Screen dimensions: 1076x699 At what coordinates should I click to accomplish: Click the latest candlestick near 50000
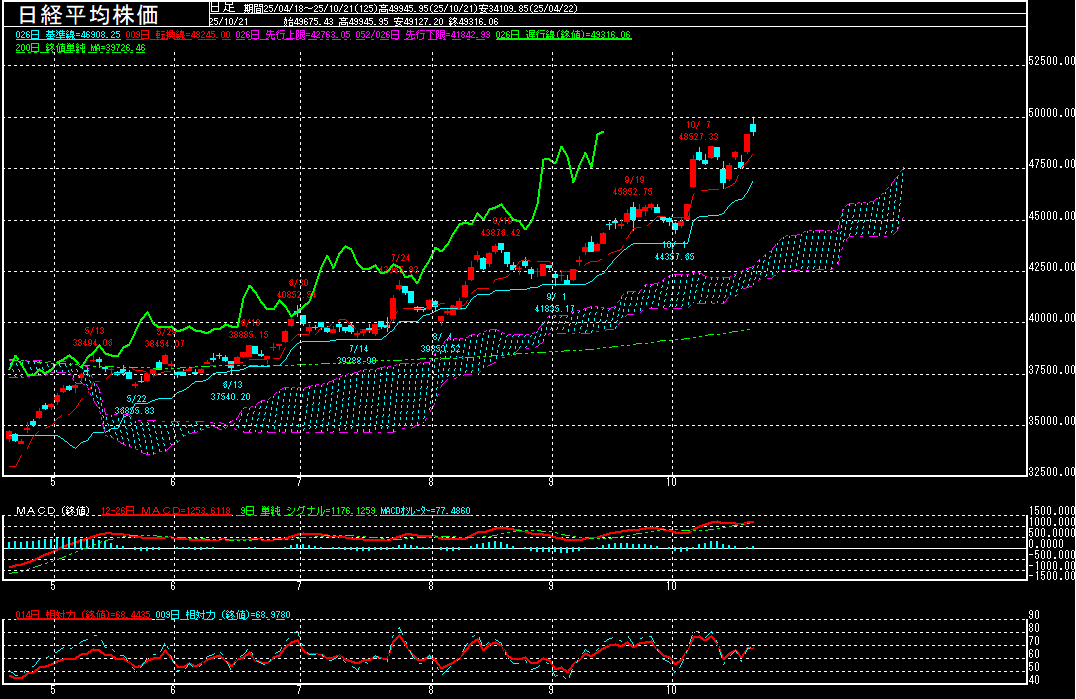753,127
